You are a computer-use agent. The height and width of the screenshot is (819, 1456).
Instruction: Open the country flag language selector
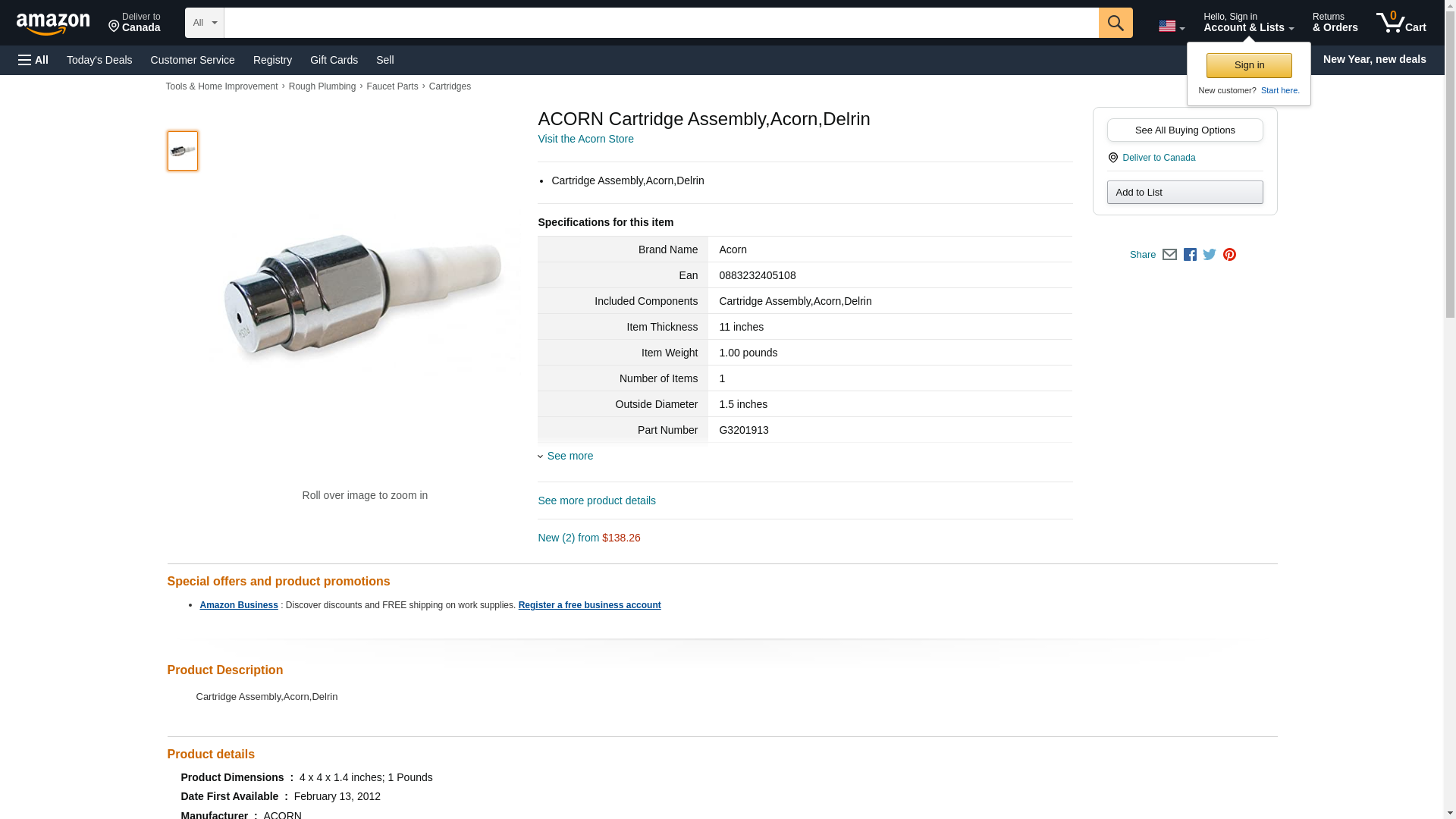[1171, 26]
